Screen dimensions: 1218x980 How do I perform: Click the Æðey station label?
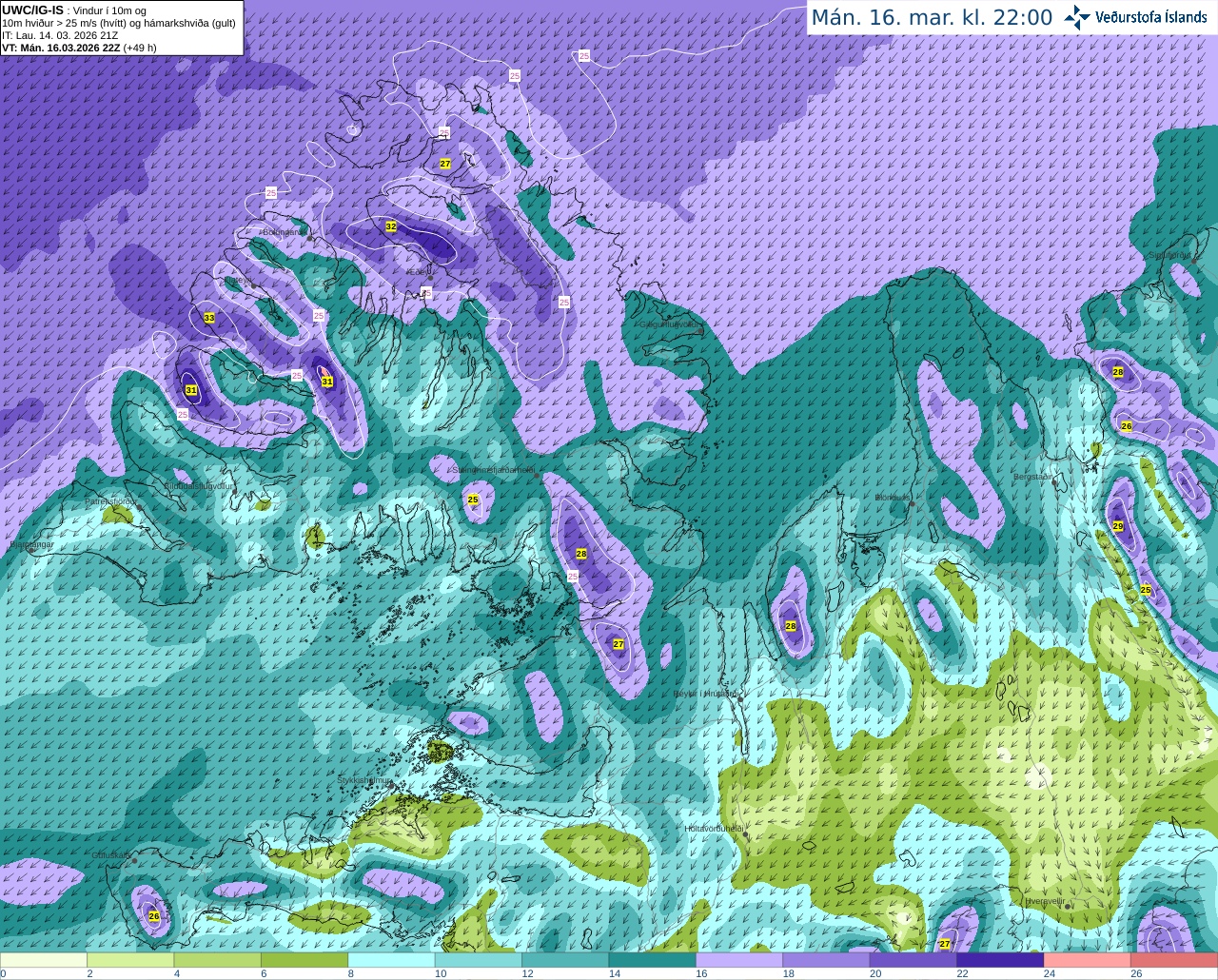pyautogui.click(x=419, y=271)
